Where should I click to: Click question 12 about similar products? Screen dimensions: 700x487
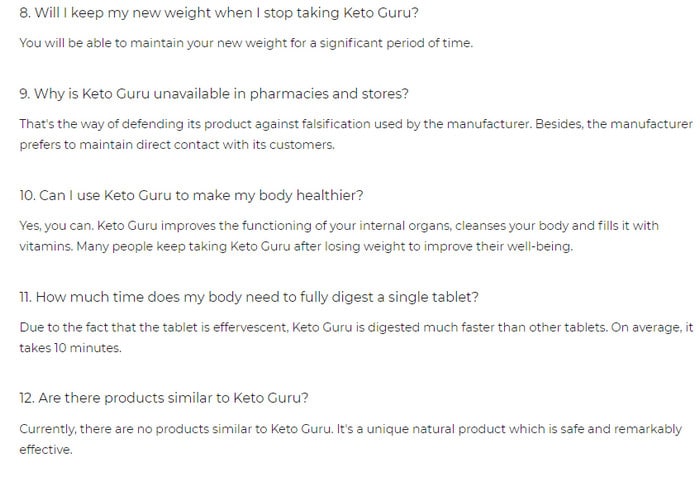tap(164, 398)
